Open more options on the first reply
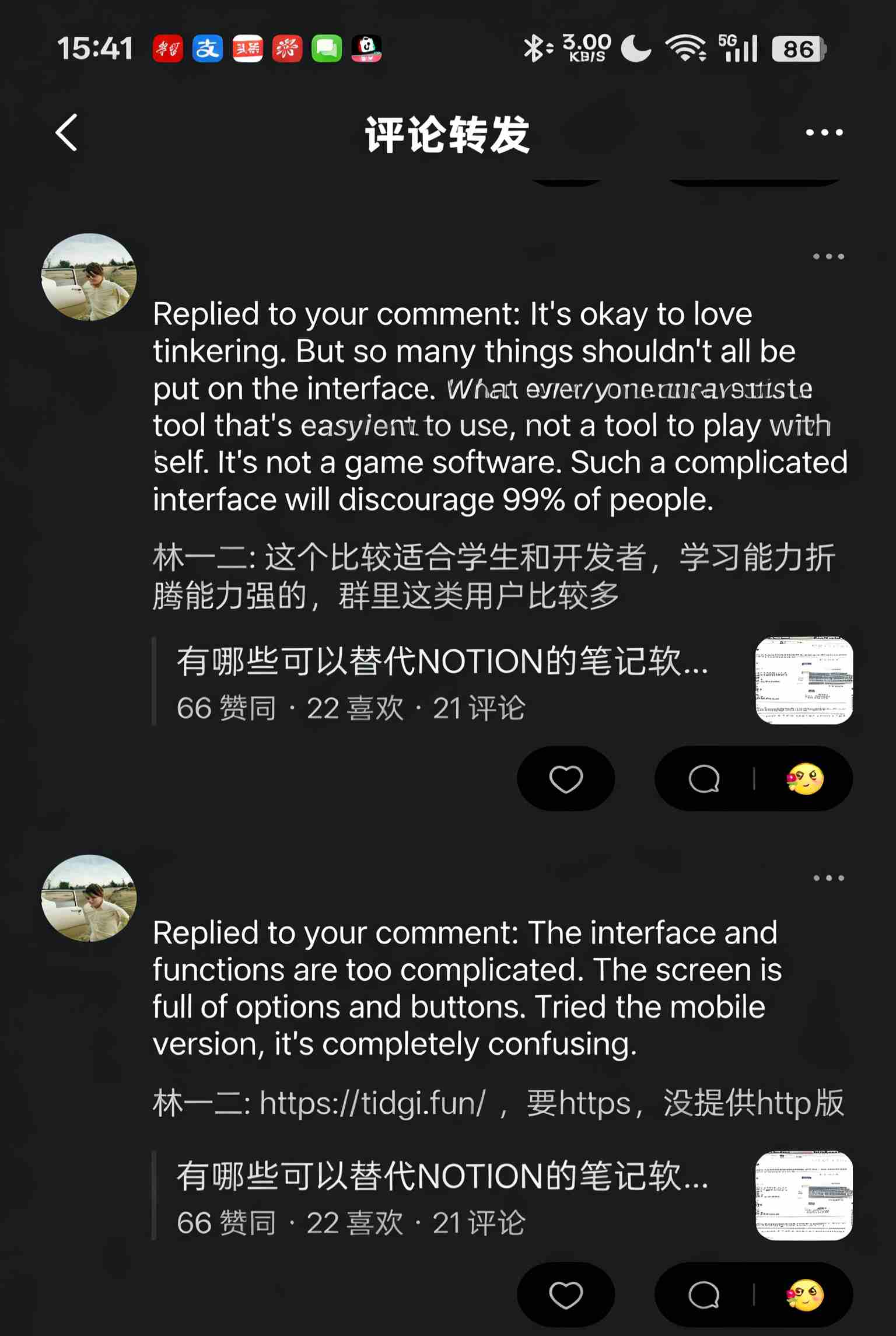Screen dimensions: 896x1336 click(829, 257)
